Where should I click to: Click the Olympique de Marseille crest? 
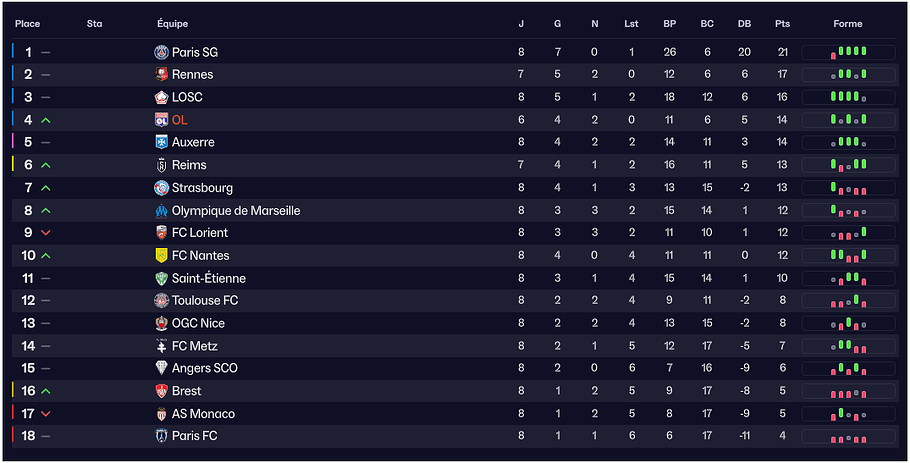tap(161, 211)
